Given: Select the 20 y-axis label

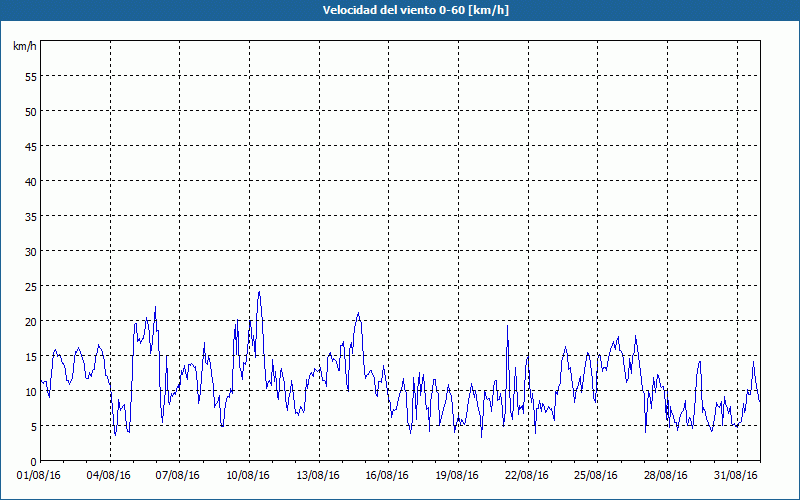Looking at the screenshot, I should coord(31,322).
